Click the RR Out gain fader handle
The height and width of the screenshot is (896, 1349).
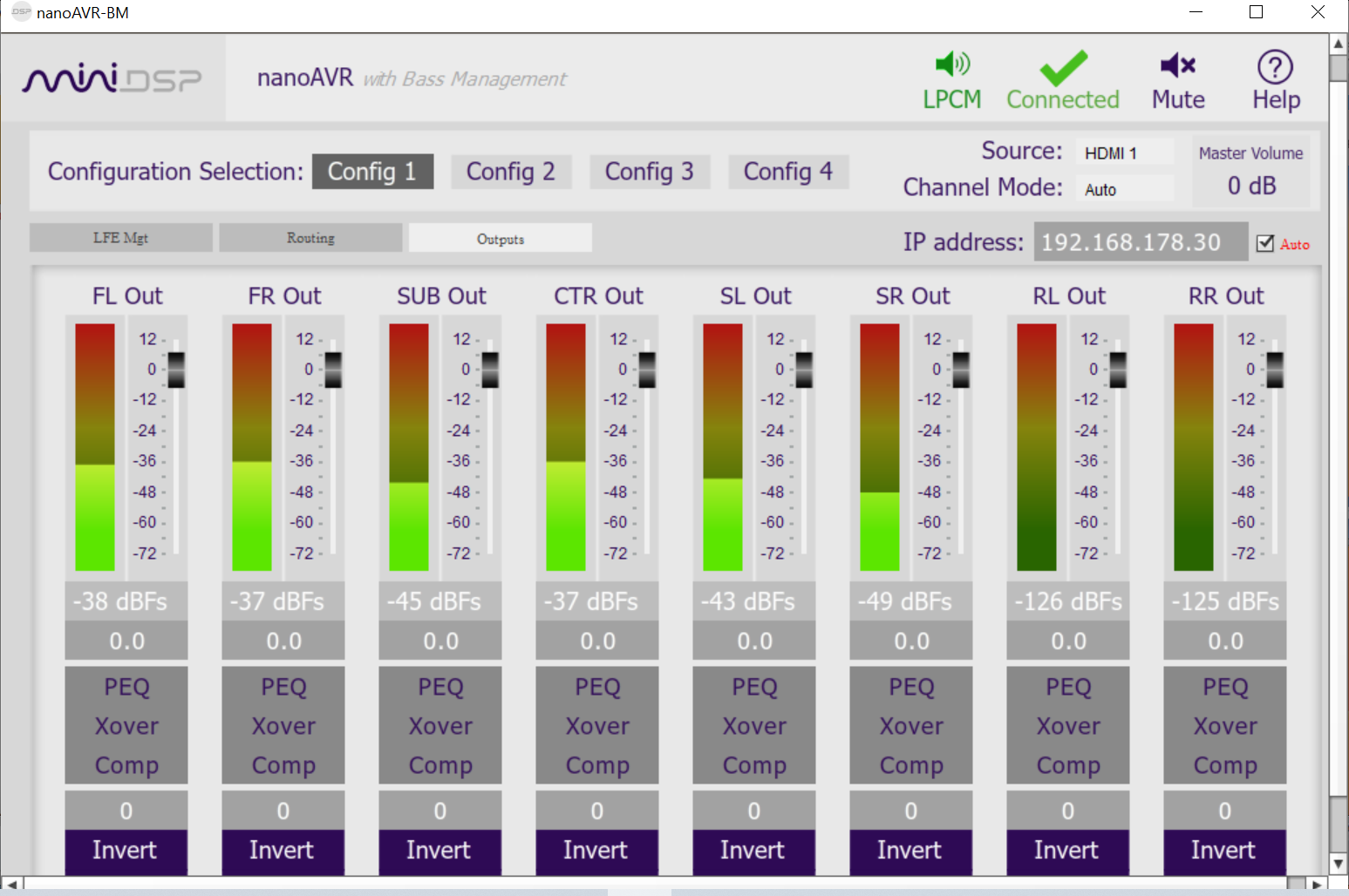(1275, 370)
